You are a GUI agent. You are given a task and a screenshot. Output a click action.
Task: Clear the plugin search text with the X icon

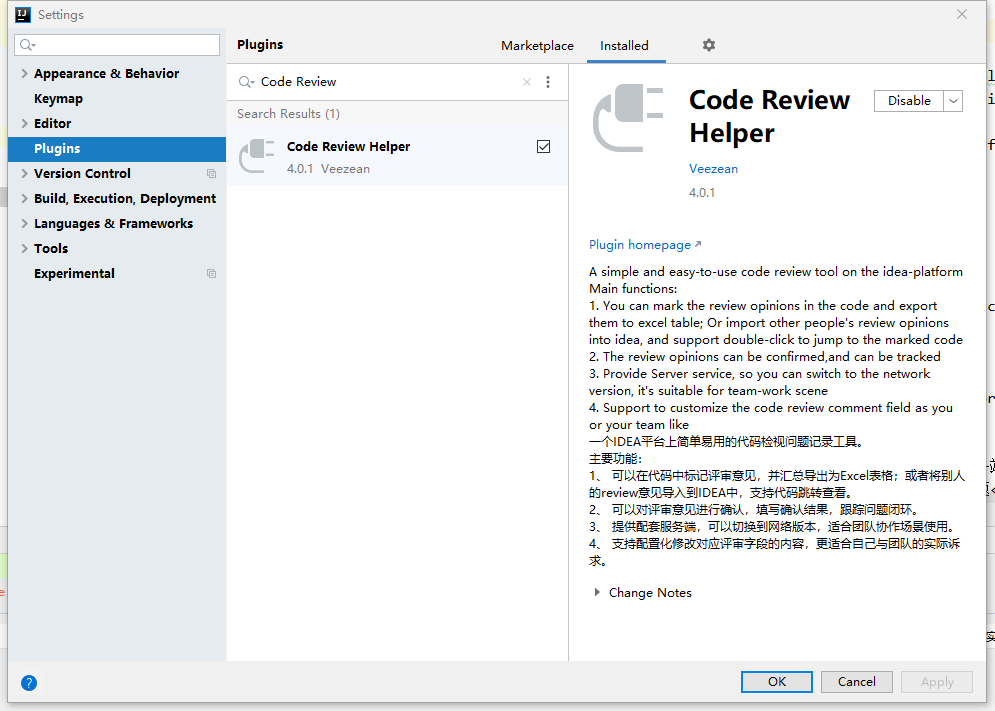coord(527,82)
